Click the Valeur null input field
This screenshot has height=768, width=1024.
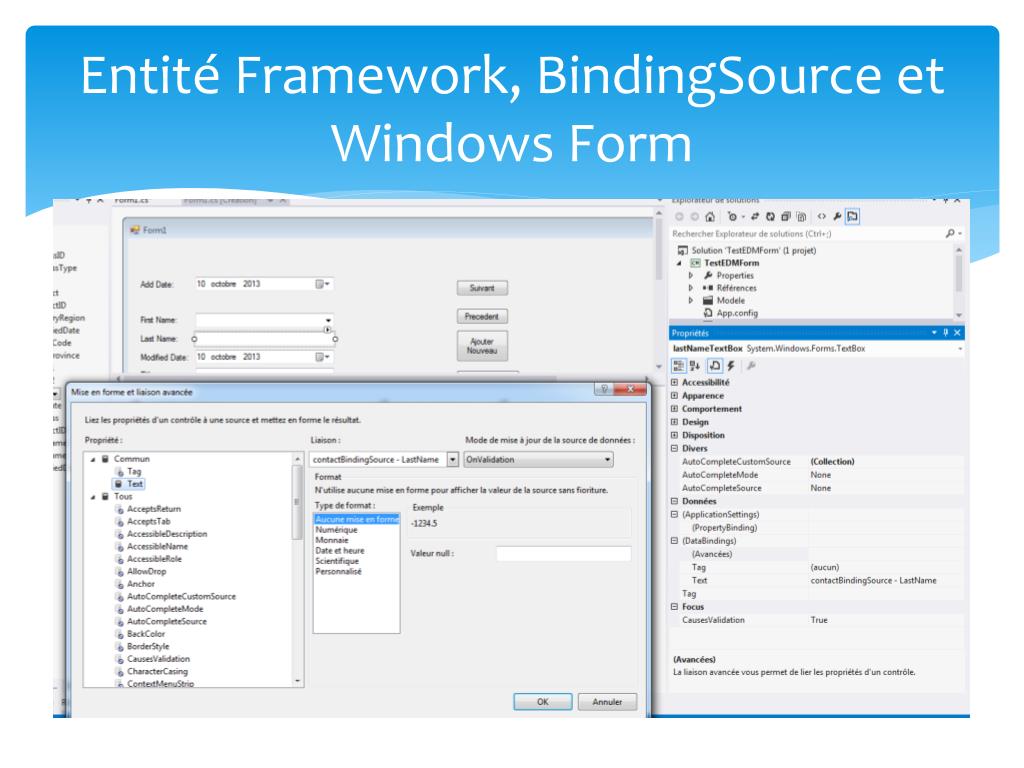coord(564,554)
